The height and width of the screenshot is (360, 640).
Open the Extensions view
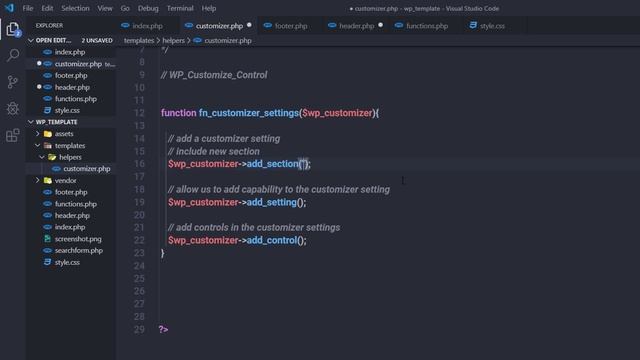(x=13, y=135)
